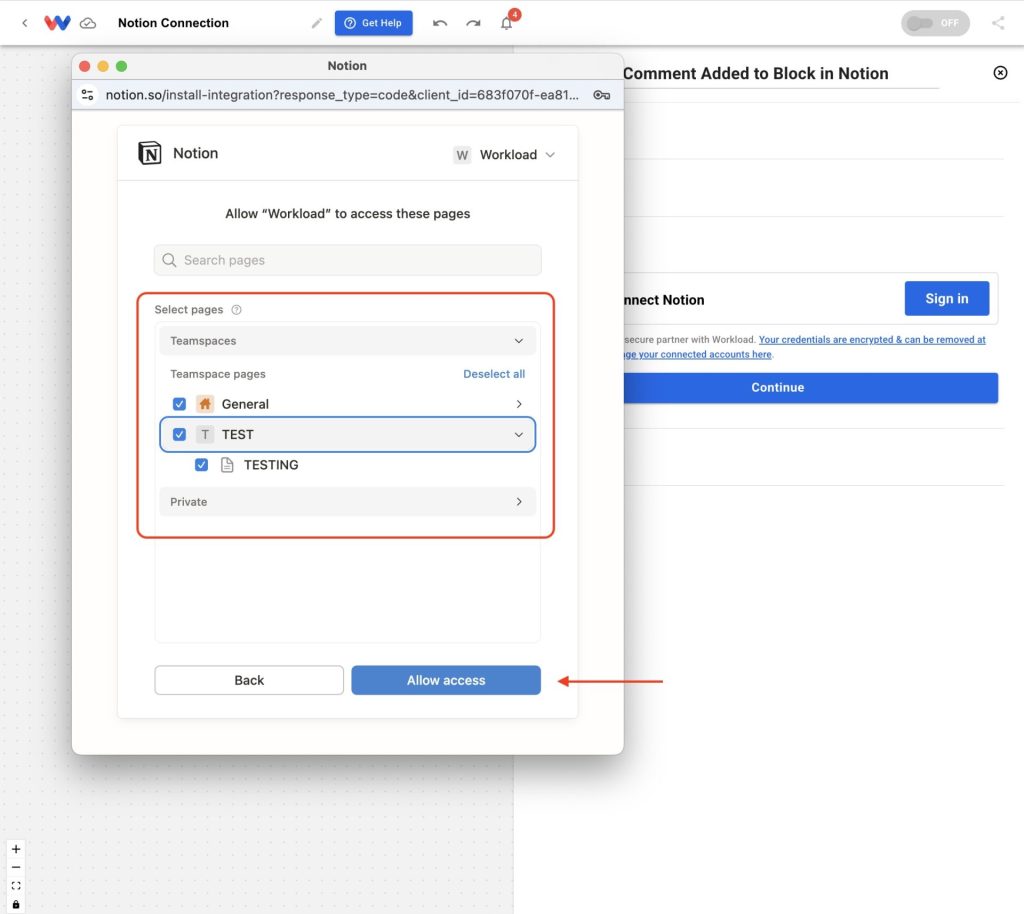Screen dimensions: 1024x914
Task: Click the Notion popup URL address
Action: click(342, 95)
